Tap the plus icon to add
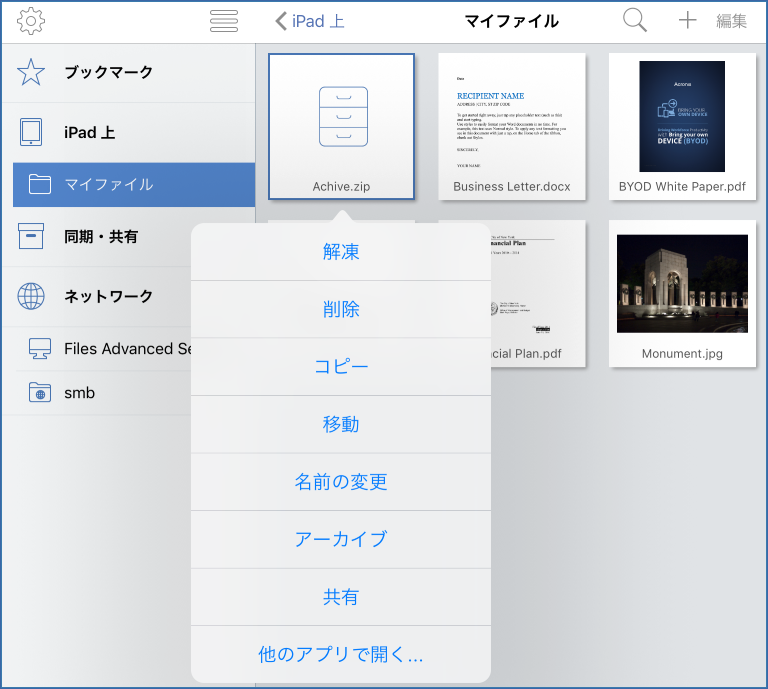768x689 pixels. tap(687, 20)
